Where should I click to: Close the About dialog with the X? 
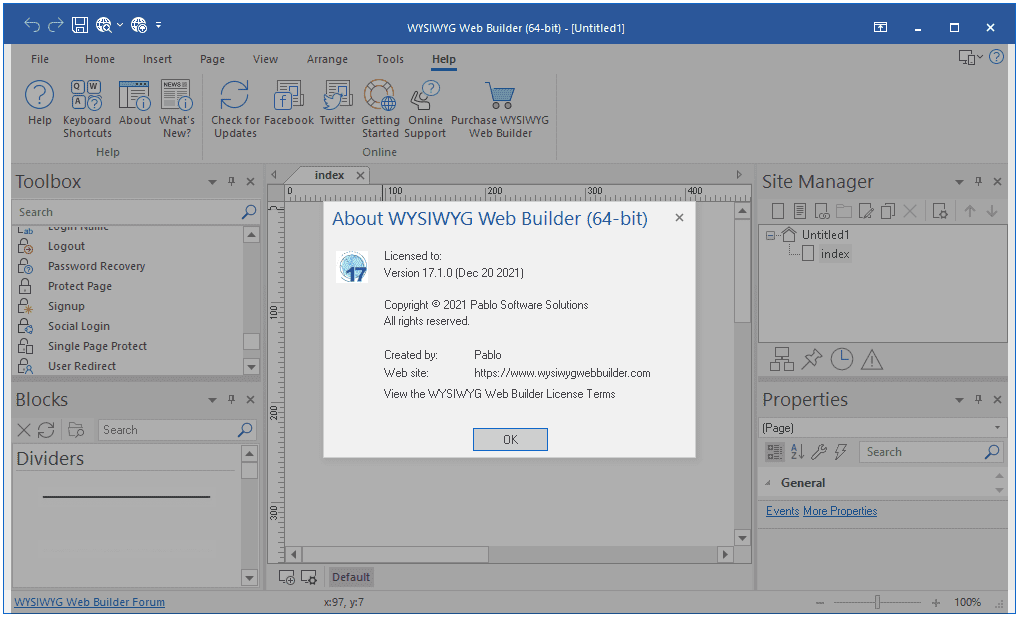679,218
